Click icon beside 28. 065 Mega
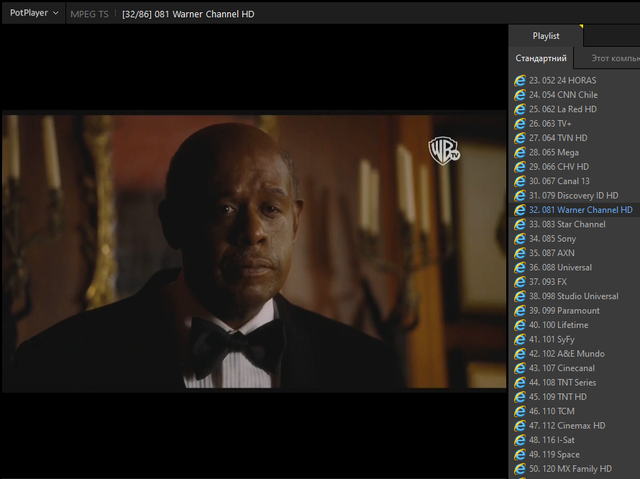This screenshot has width=640, height=479. tap(520, 152)
